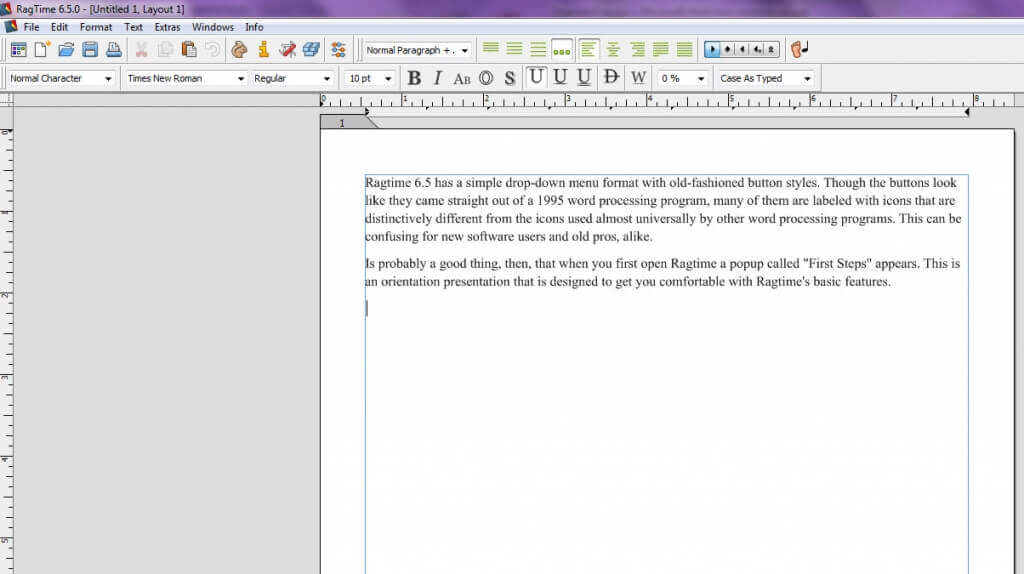Set one-and-a-half line spacing
This screenshot has height=574, width=1024.
click(515, 49)
